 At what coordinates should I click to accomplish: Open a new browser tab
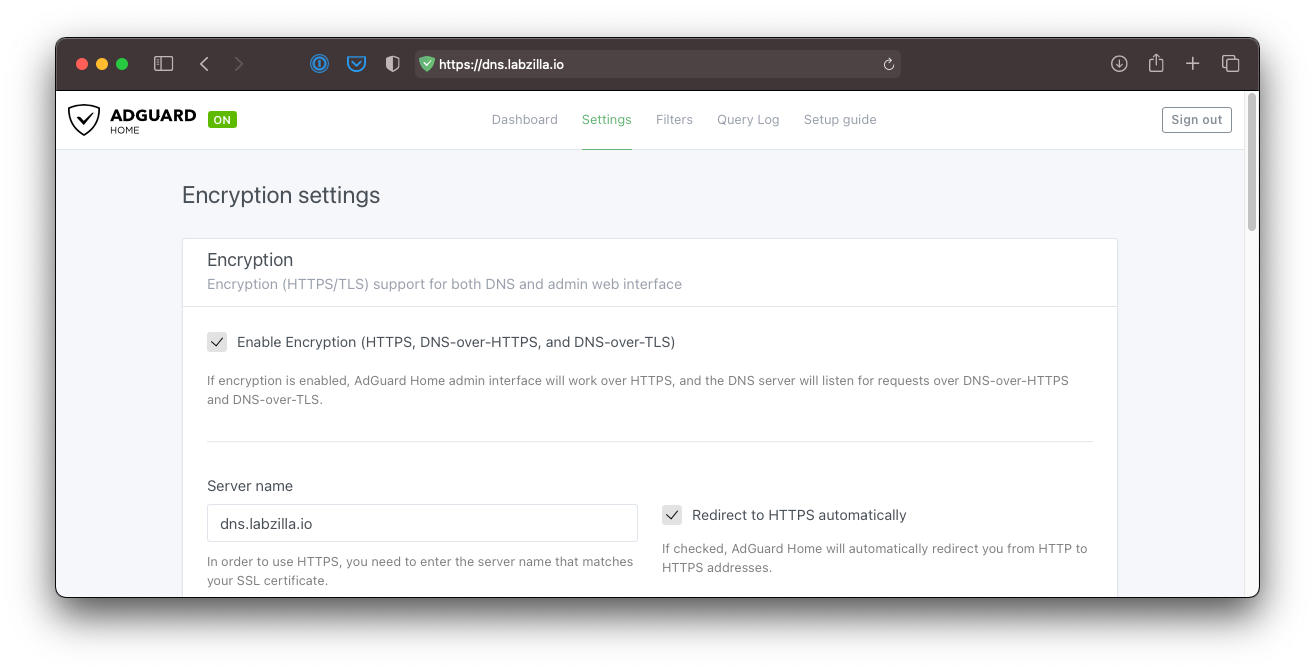(1192, 64)
